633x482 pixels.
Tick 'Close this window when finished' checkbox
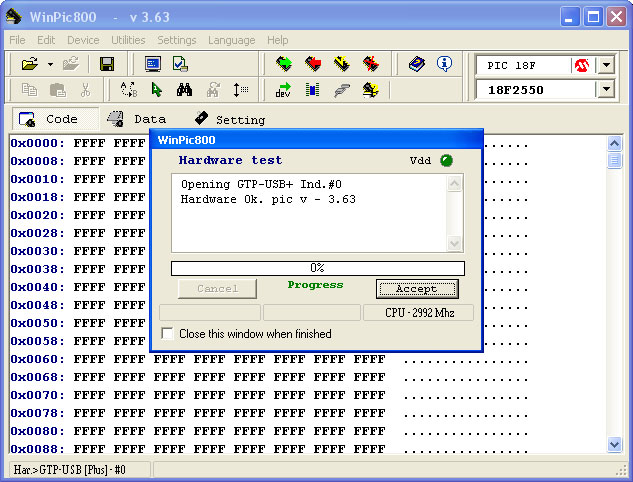click(167, 333)
